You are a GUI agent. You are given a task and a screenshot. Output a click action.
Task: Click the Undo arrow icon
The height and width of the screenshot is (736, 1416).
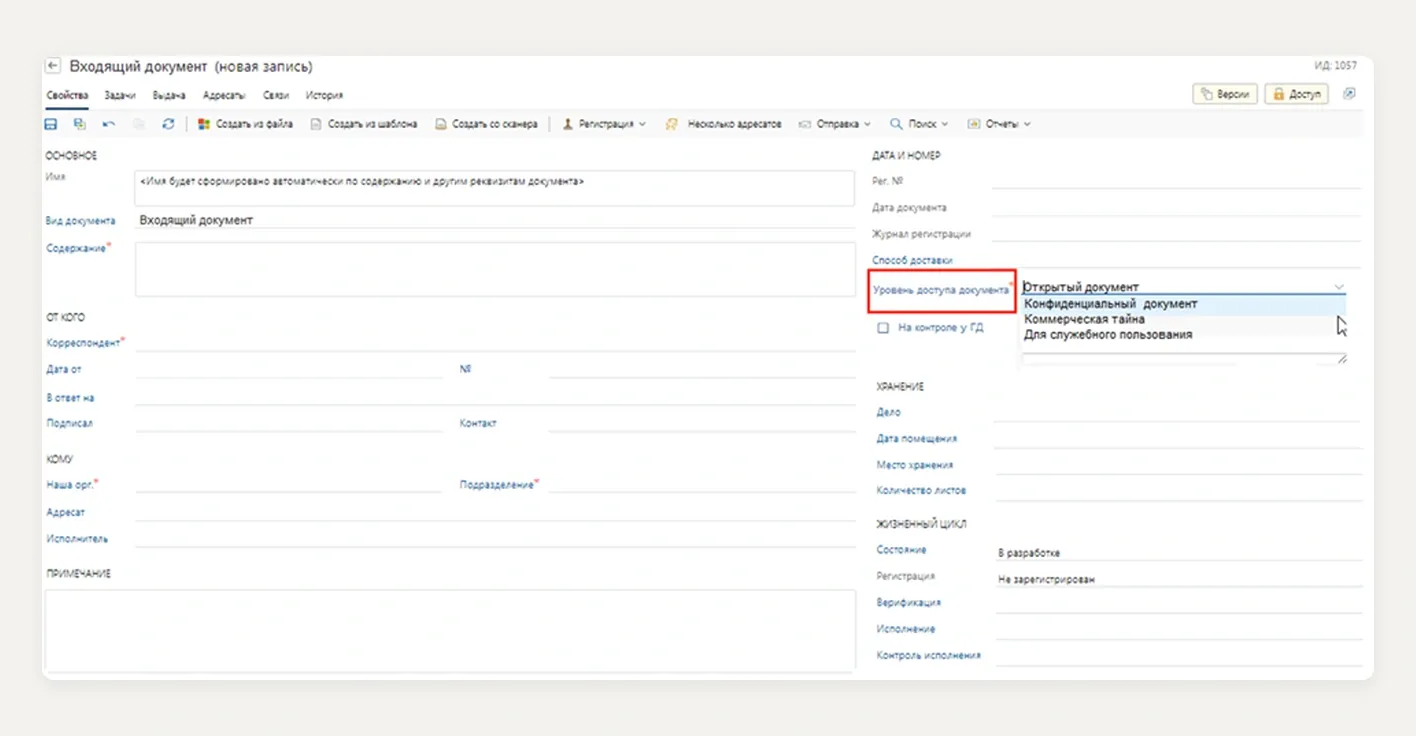[x=108, y=124]
